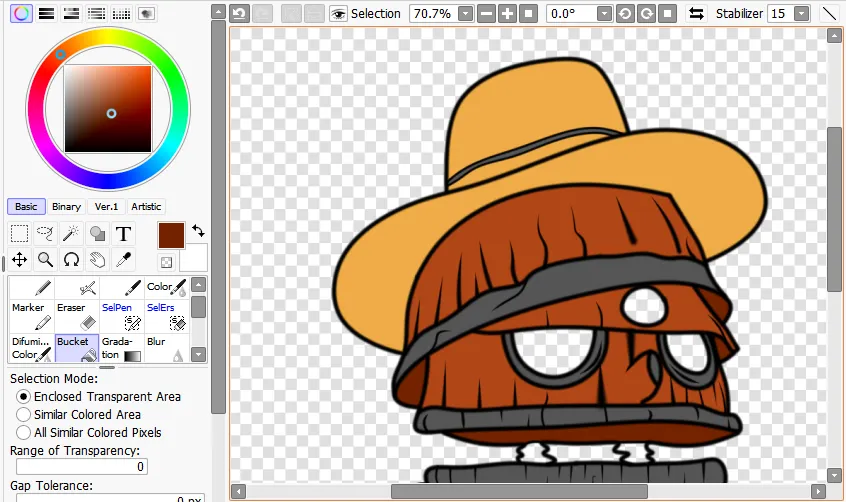Select the Pencil brush tool
Screen dimensions: 846x502
(x=31, y=287)
